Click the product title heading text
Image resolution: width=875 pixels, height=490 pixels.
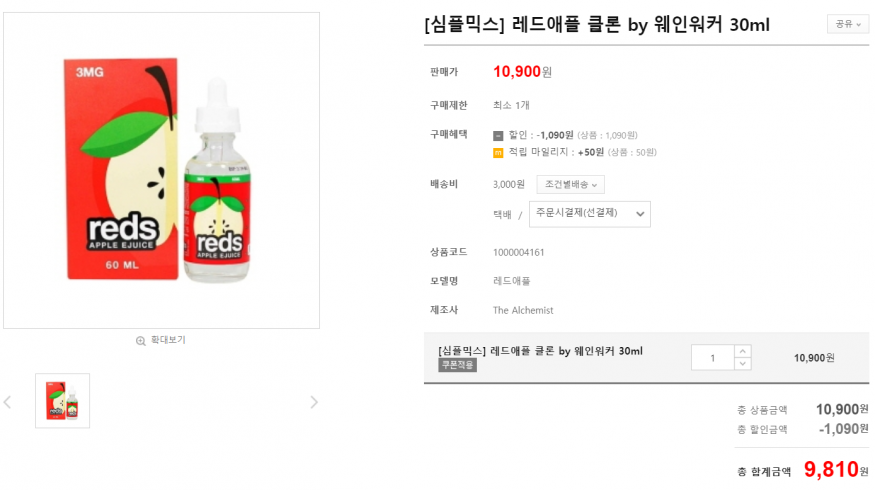point(597,25)
